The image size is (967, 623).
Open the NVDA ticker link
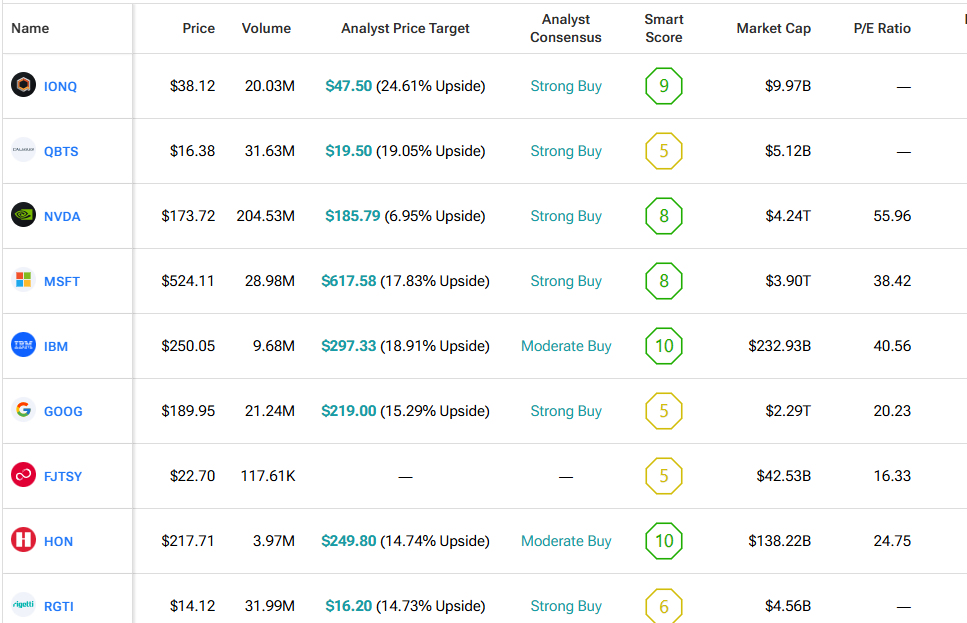click(62, 217)
